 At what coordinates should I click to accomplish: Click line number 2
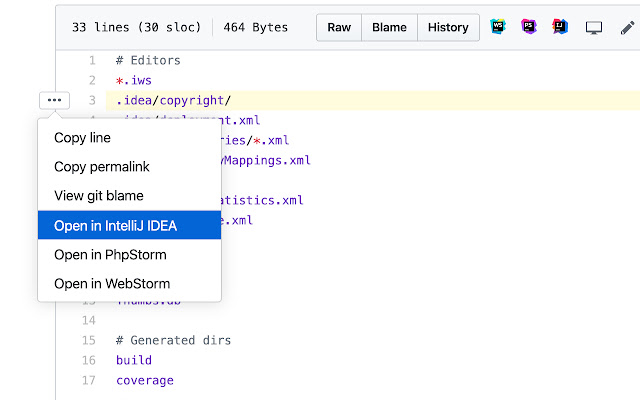[92, 80]
